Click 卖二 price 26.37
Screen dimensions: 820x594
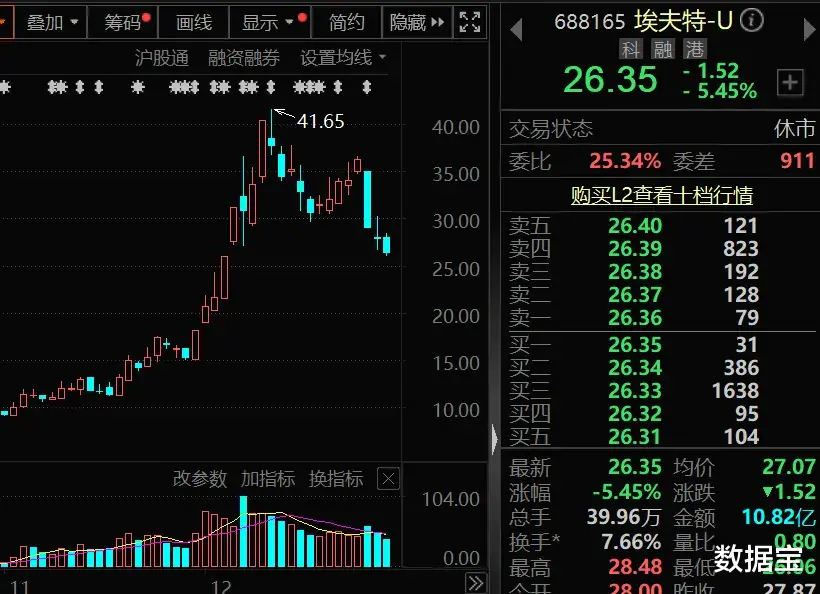pos(635,295)
